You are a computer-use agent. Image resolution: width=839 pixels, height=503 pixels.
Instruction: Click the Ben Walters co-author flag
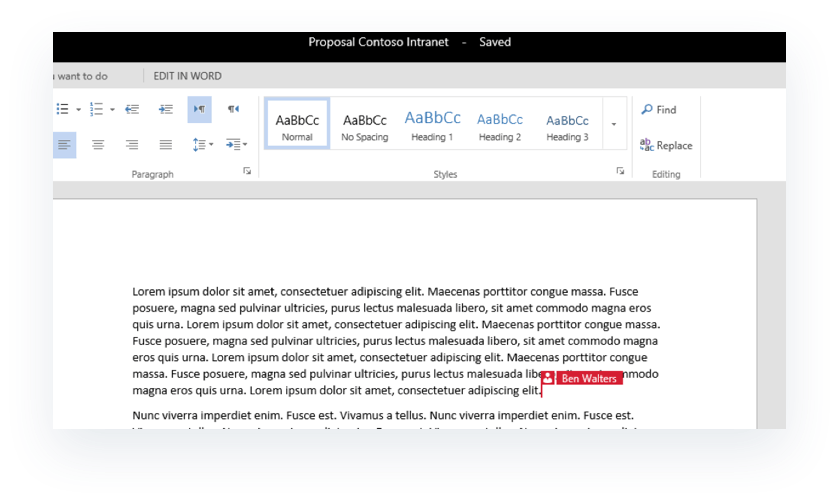[x=582, y=378]
